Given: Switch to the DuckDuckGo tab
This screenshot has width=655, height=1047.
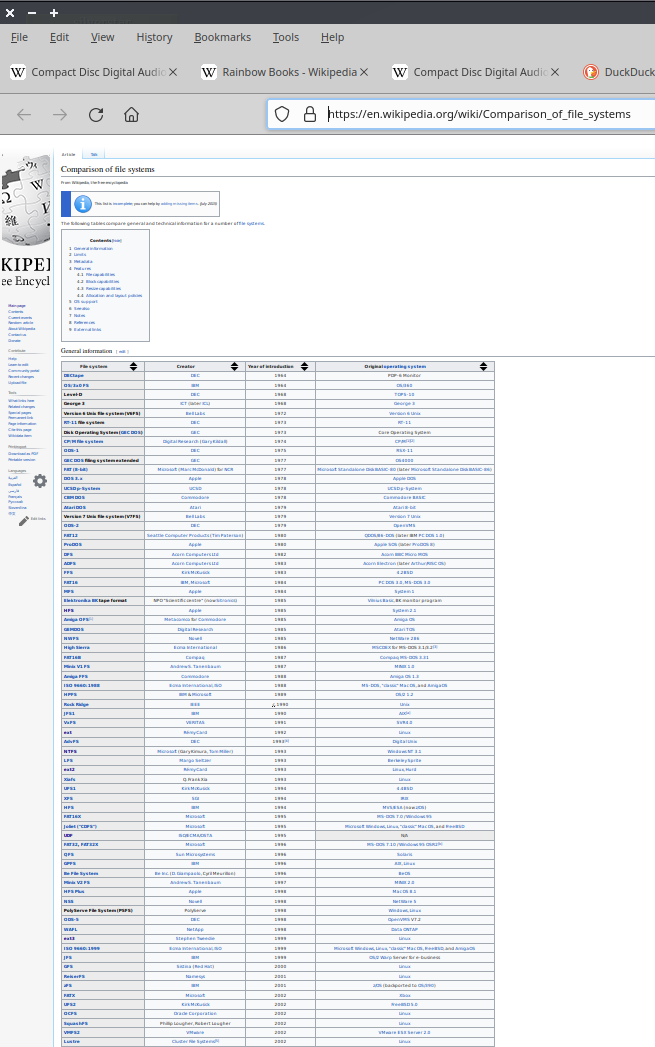Looking at the screenshot, I should coord(615,72).
